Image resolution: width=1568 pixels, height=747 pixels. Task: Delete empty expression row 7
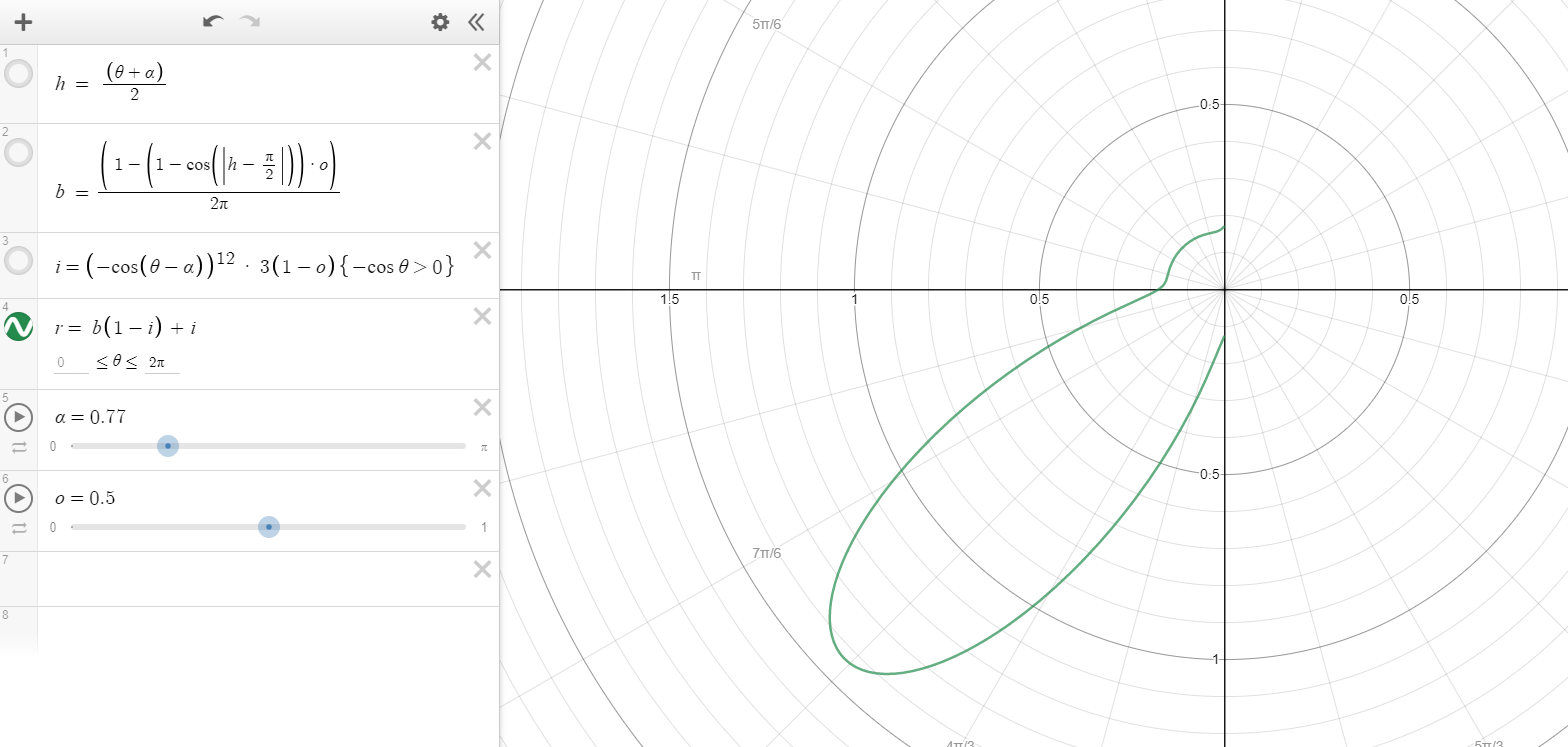[482, 569]
